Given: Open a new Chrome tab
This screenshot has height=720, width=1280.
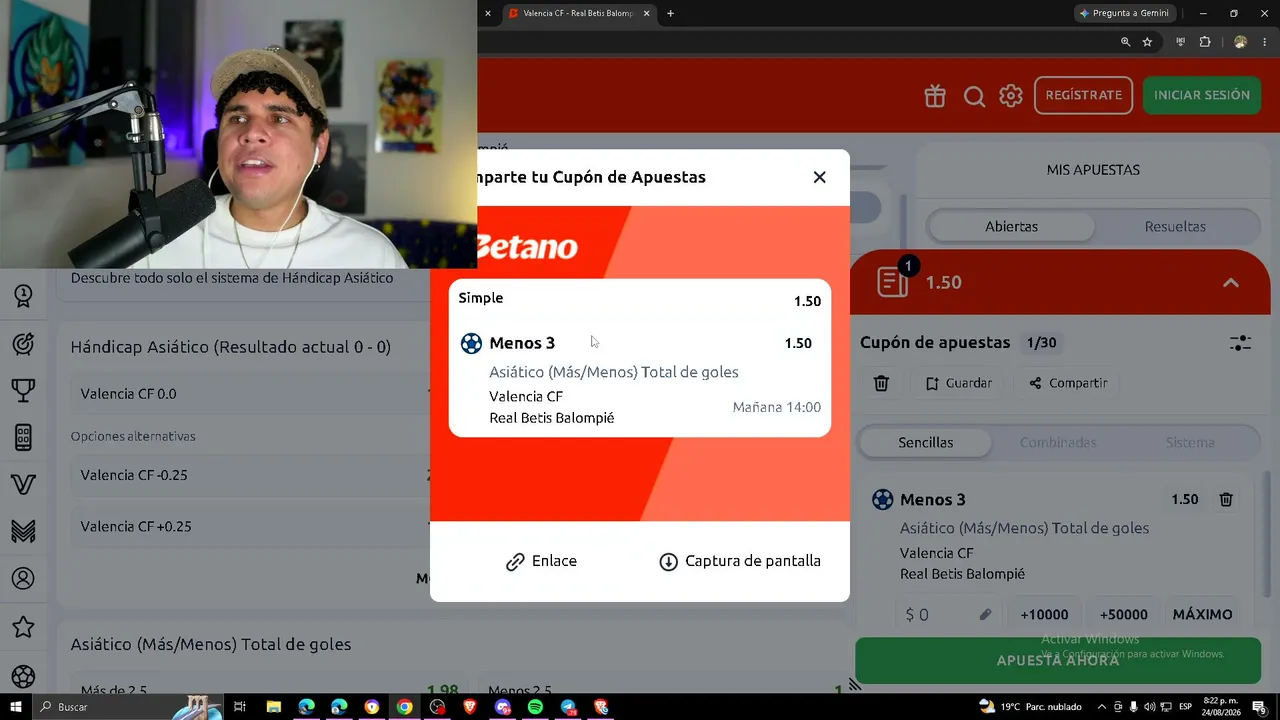Looking at the screenshot, I should tap(670, 13).
